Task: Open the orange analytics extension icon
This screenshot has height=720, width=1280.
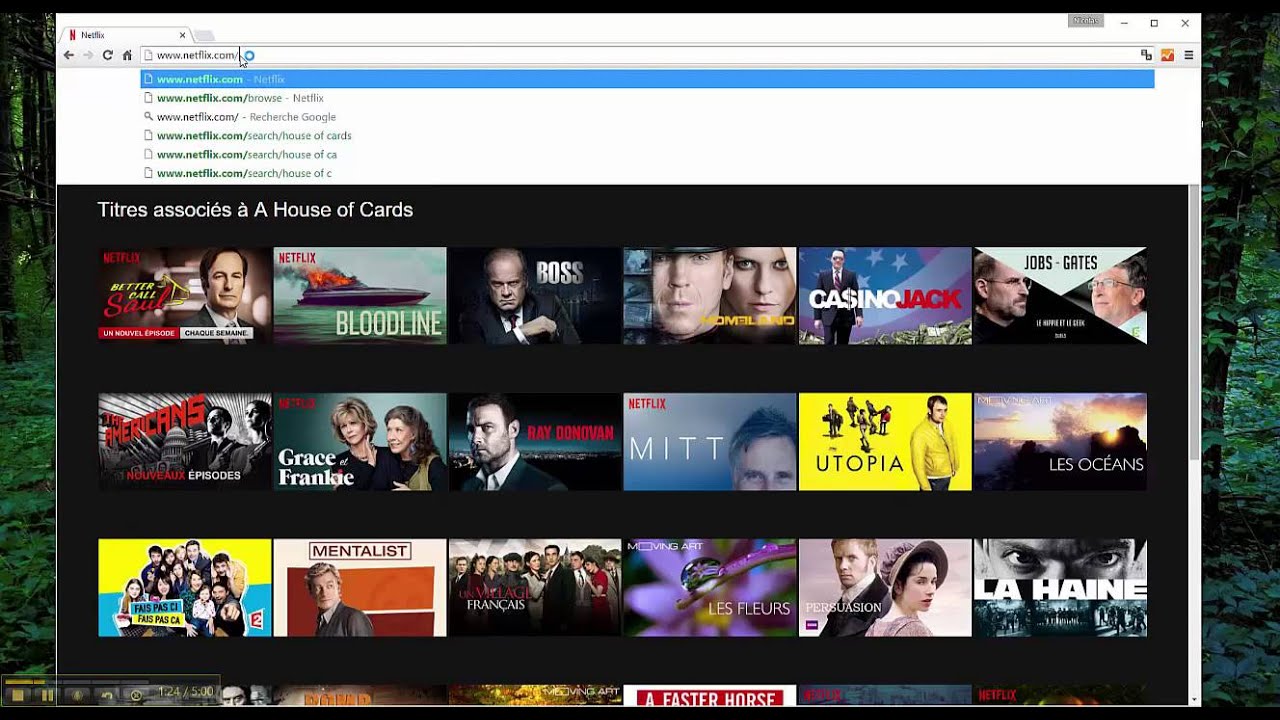Action: (x=1167, y=55)
